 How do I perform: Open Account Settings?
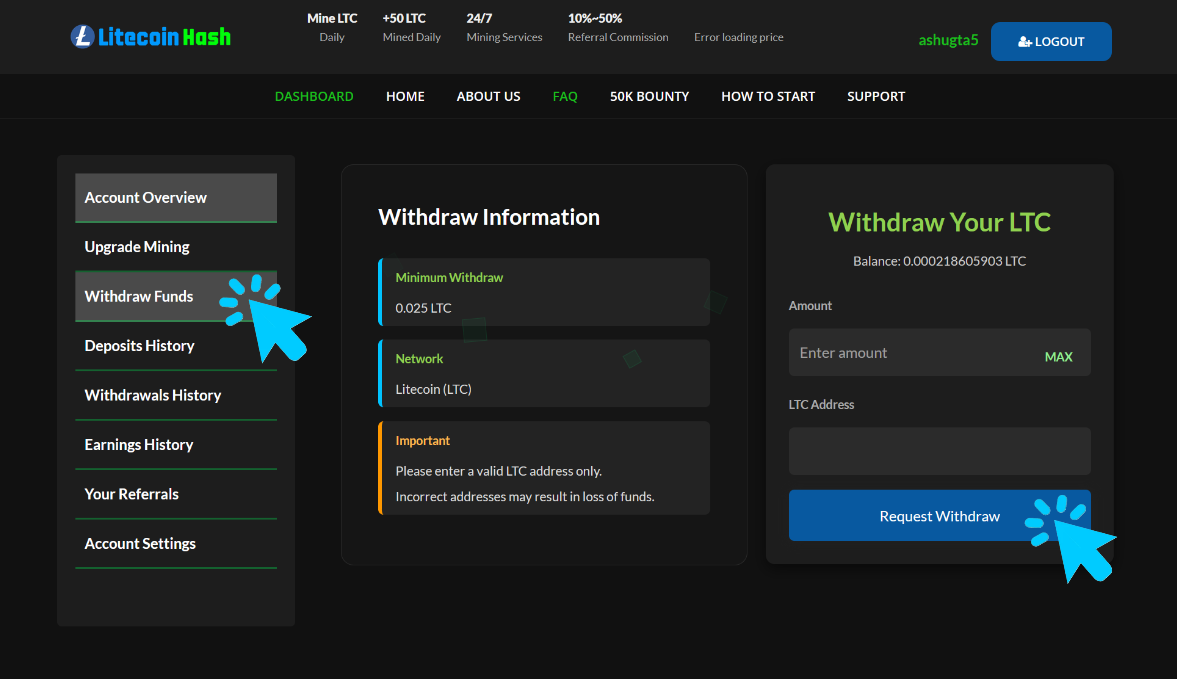[x=140, y=543]
